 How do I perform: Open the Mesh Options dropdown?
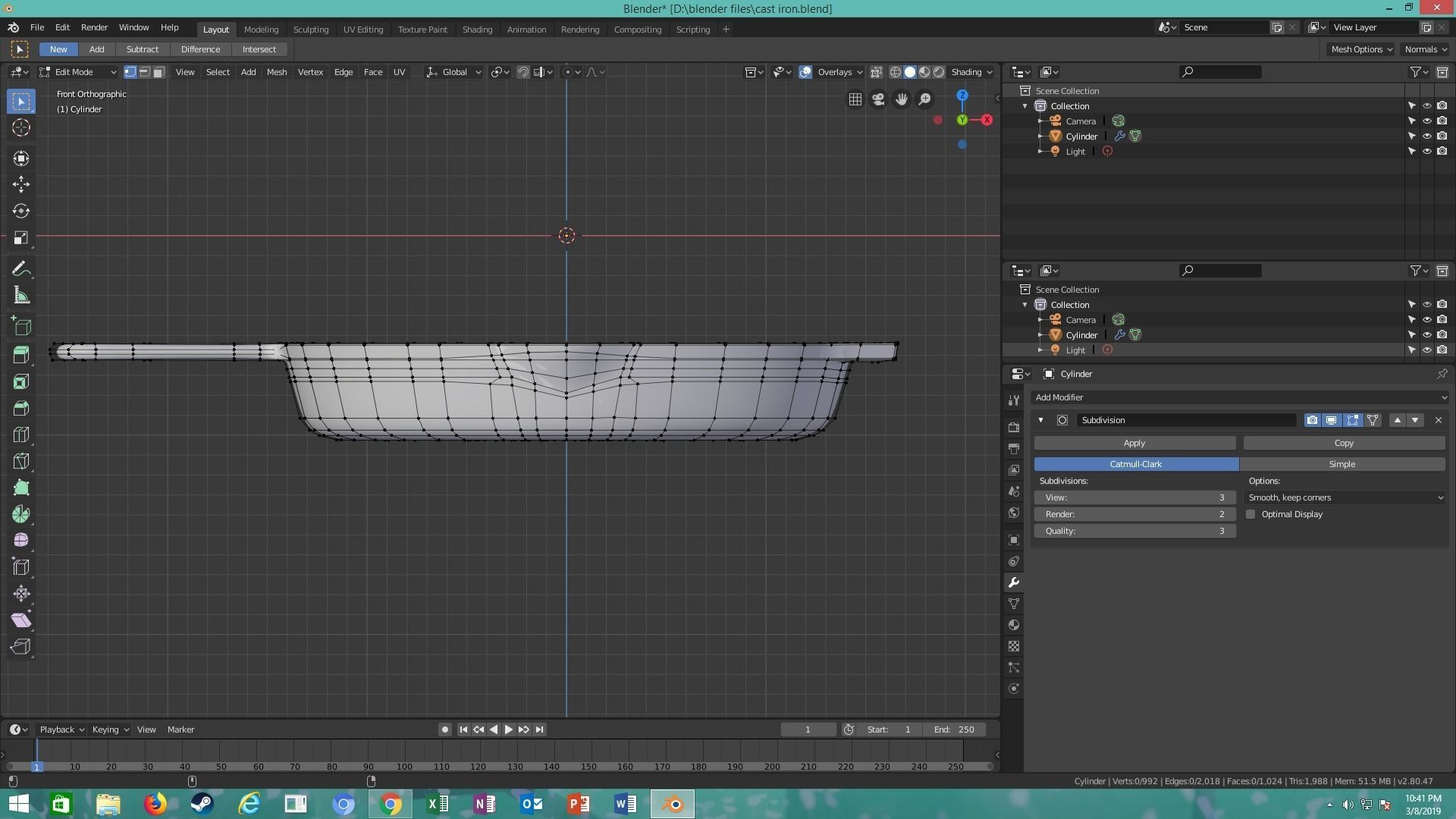point(1362,49)
